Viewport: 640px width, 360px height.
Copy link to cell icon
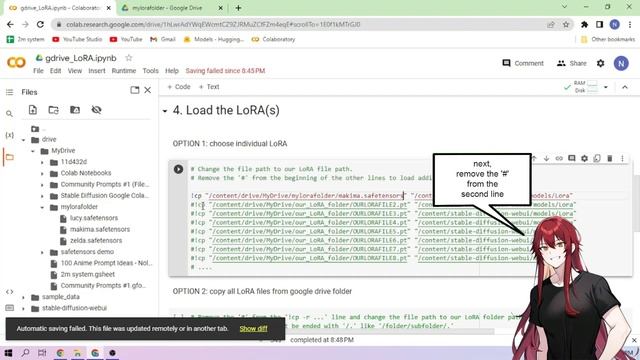559,158
